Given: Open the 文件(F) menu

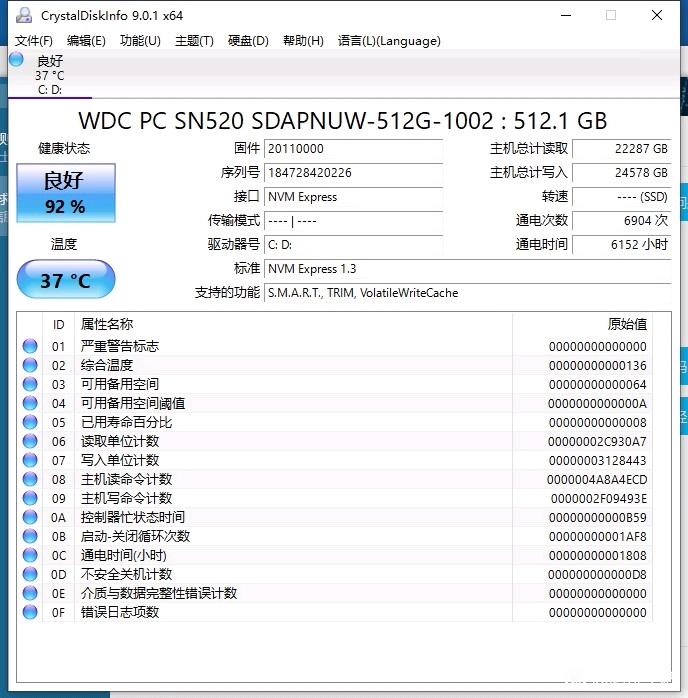Looking at the screenshot, I should coord(34,41).
